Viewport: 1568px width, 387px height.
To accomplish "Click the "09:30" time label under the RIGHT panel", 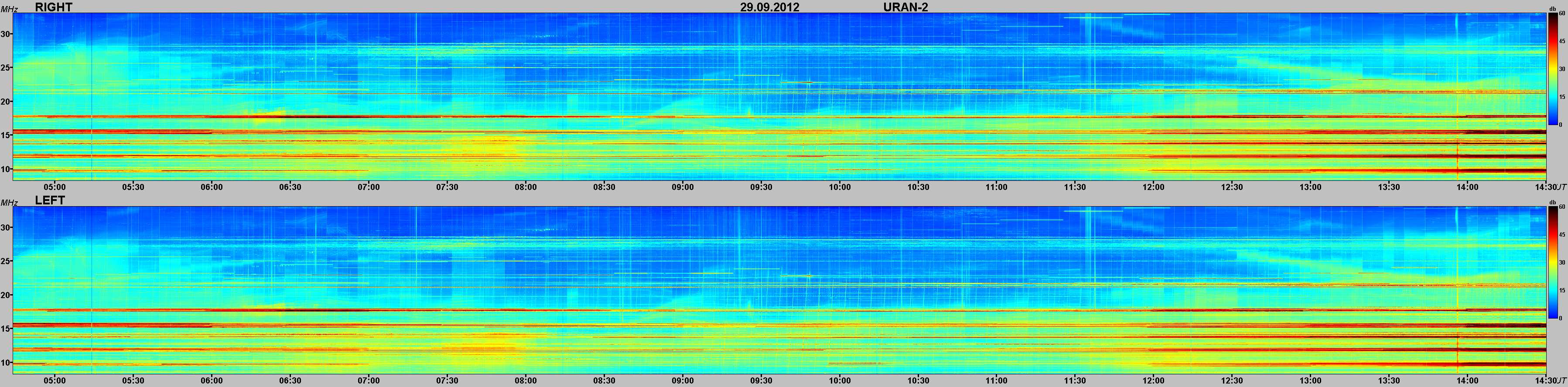I will pyautogui.click(x=762, y=187).
